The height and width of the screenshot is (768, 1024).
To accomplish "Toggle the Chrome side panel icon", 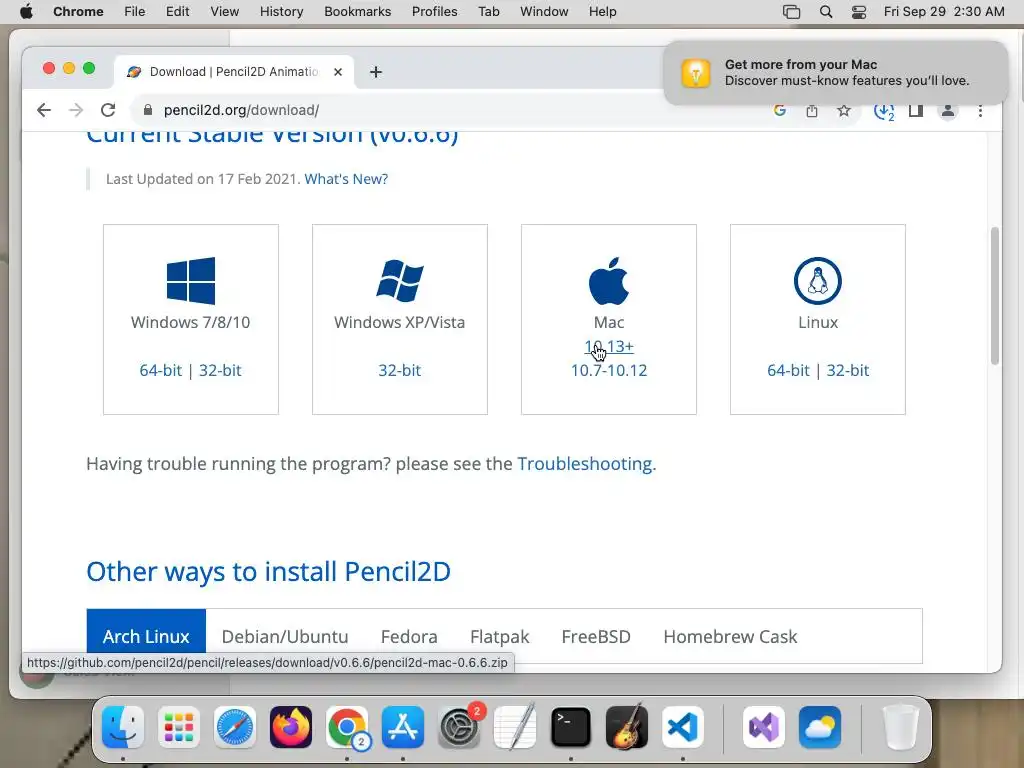I will [916, 110].
